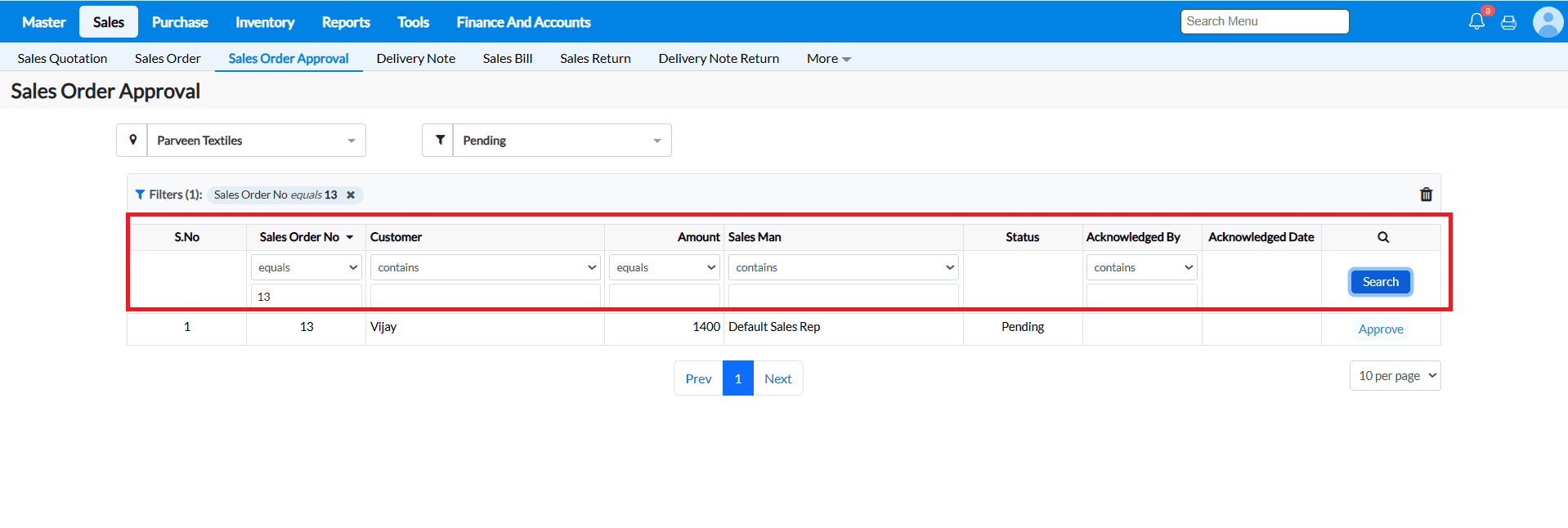Image resolution: width=1568 pixels, height=528 pixels.
Task: Open the user profile avatar
Action: pos(1547,22)
